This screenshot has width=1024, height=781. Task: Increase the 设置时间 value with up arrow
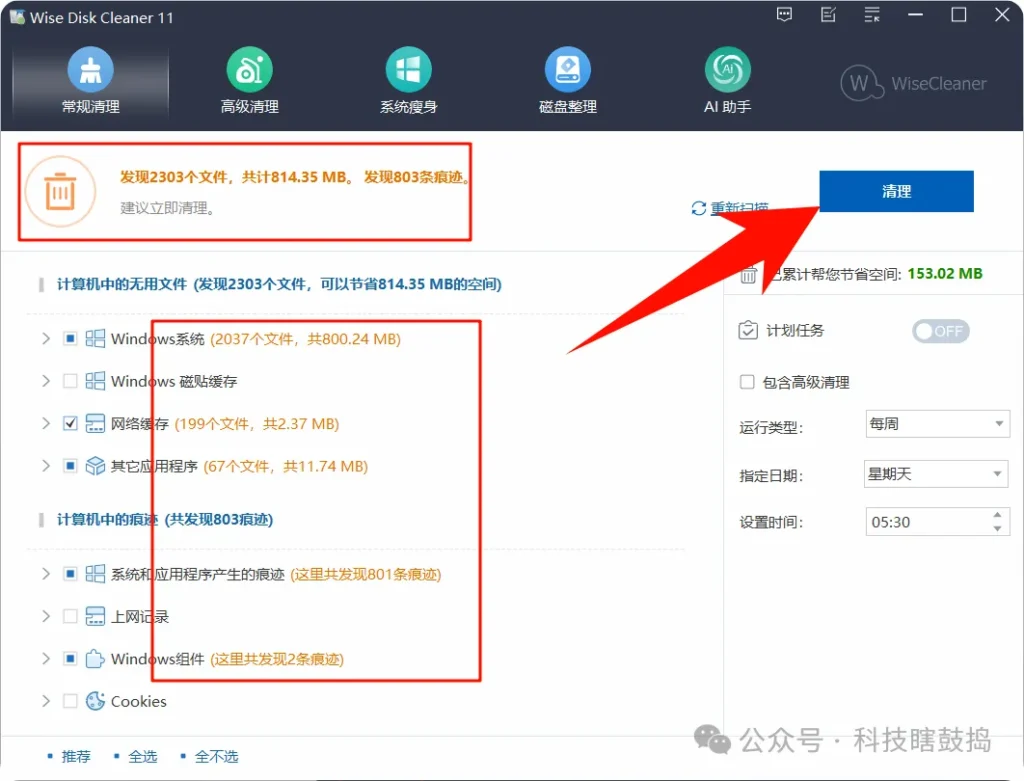click(x=997, y=515)
